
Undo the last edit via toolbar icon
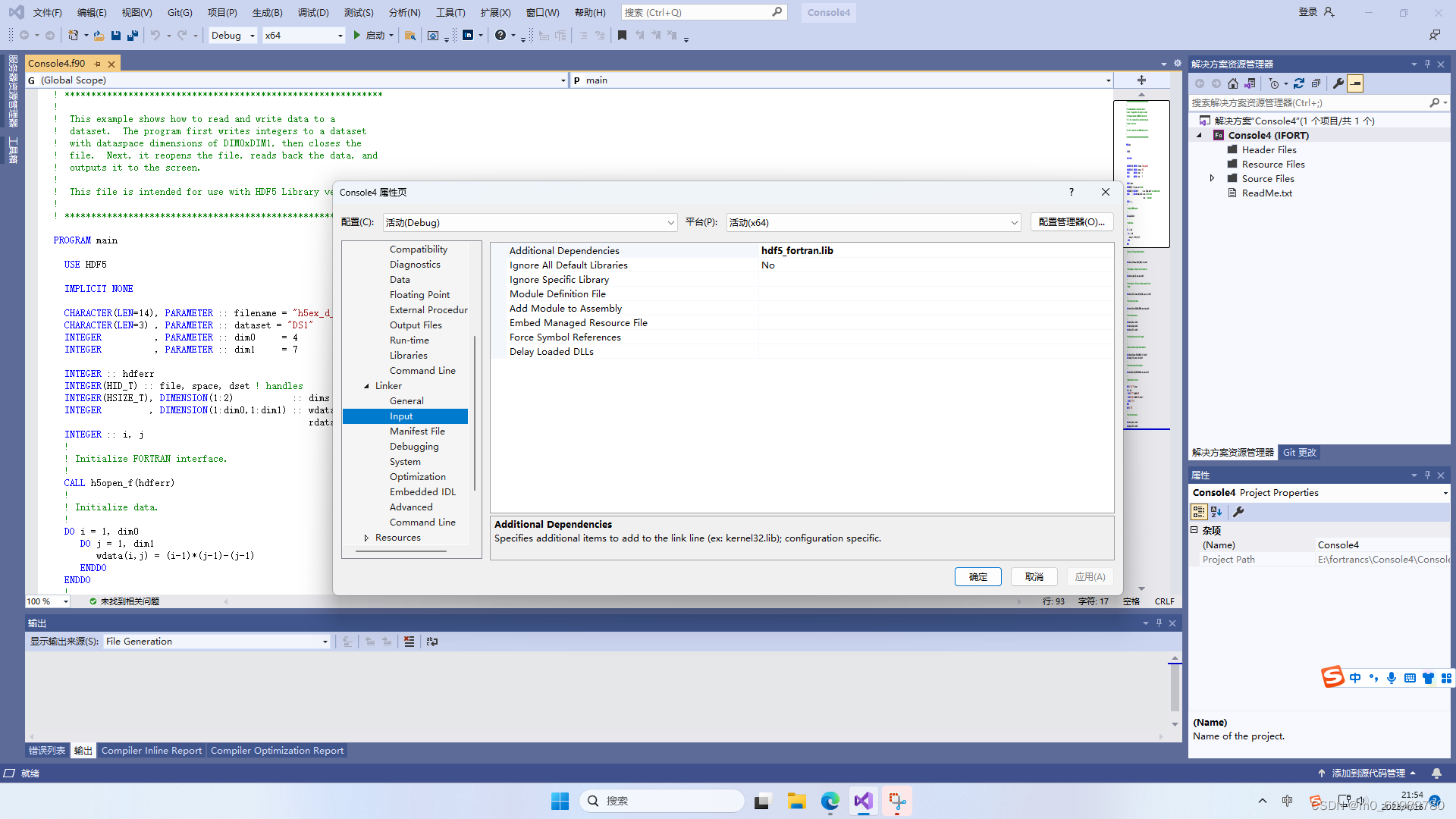155,35
